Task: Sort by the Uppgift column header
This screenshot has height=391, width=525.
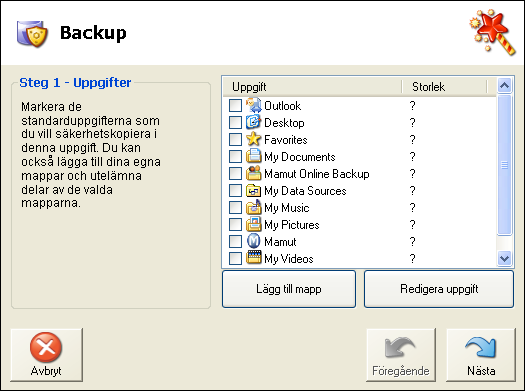Action: tap(312, 87)
